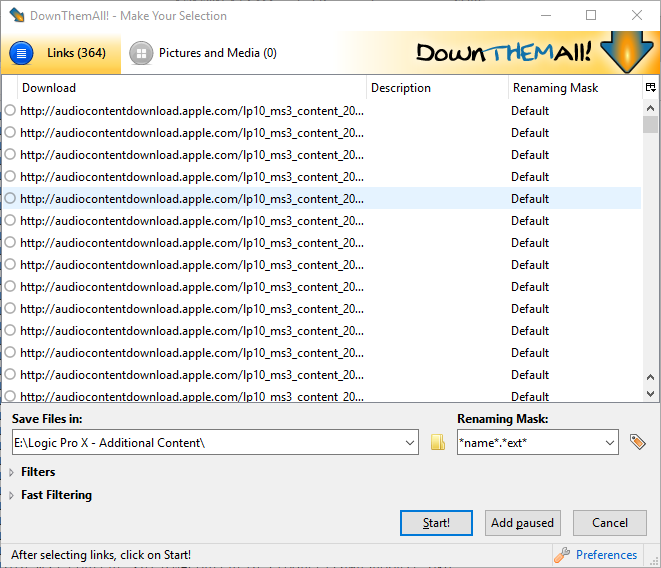The width and height of the screenshot is (661, 568).
Task: Open the Renaming Mask dropdown arrow
Action: point(609,442)
